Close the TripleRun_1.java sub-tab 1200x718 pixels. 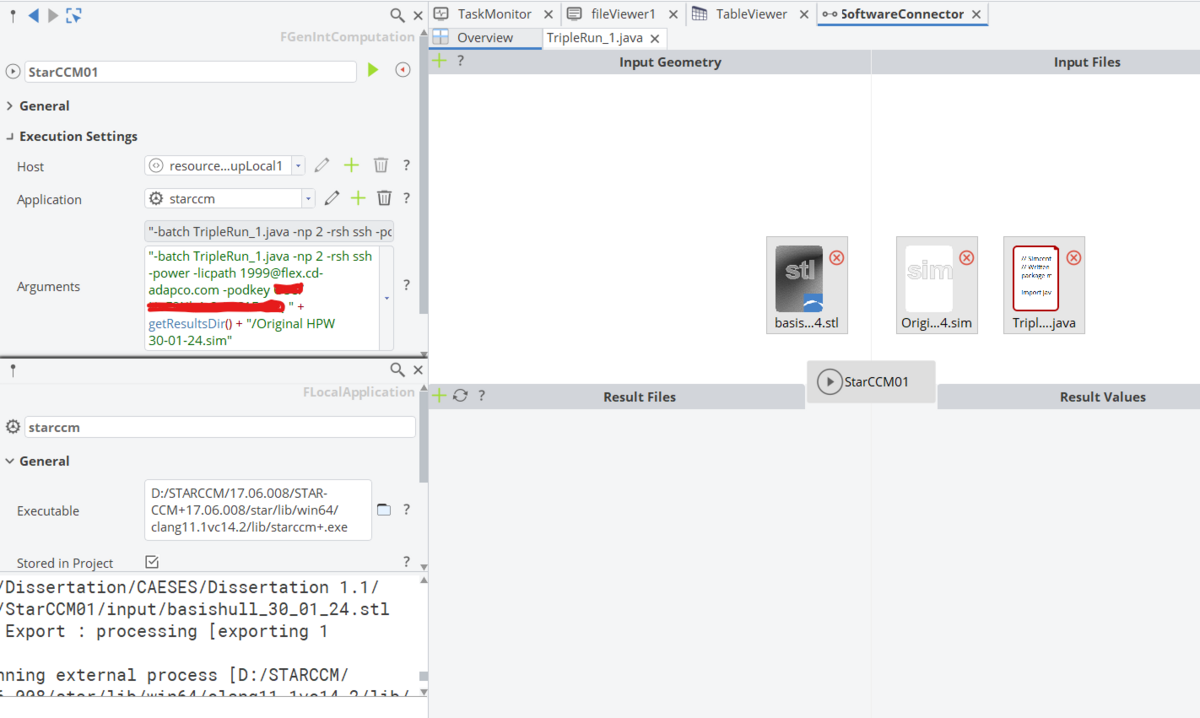[655, 39]
